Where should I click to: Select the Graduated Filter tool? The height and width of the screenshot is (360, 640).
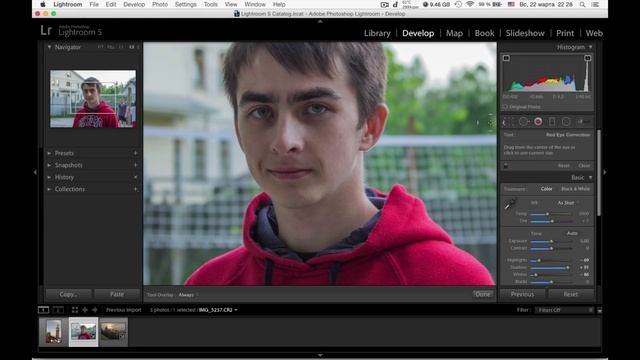coord(552,122)
